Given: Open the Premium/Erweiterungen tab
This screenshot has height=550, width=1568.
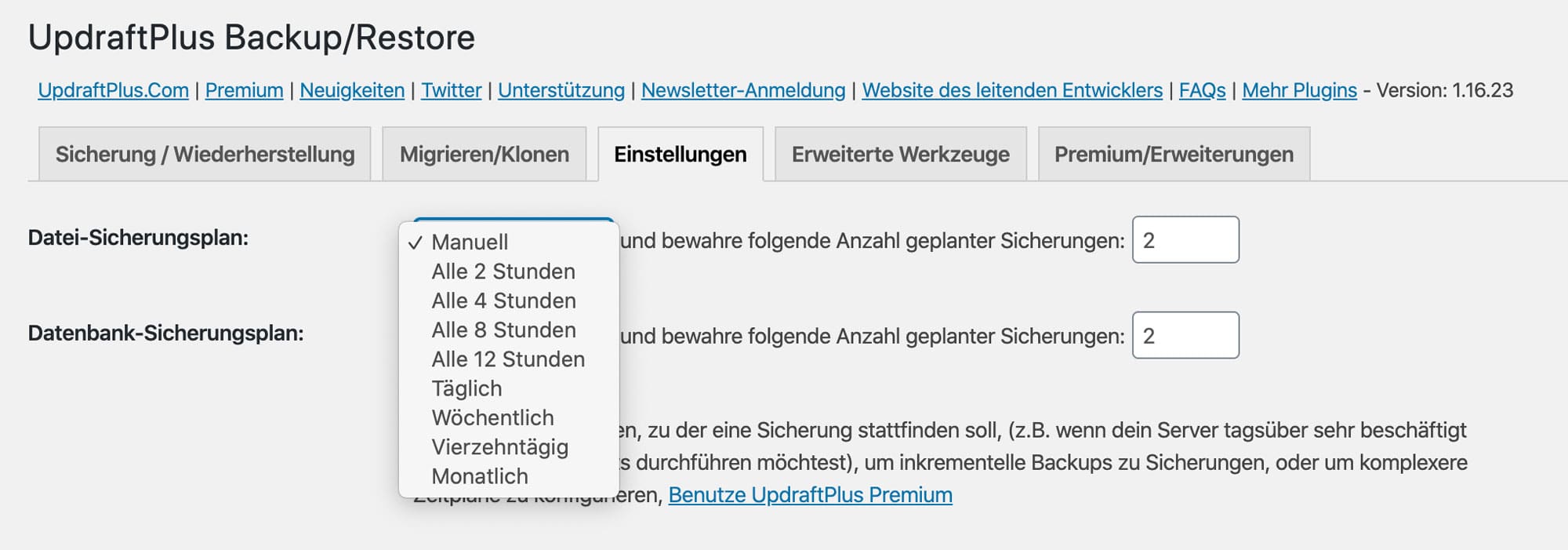Looking at the screenshot, I should 1174,154.
